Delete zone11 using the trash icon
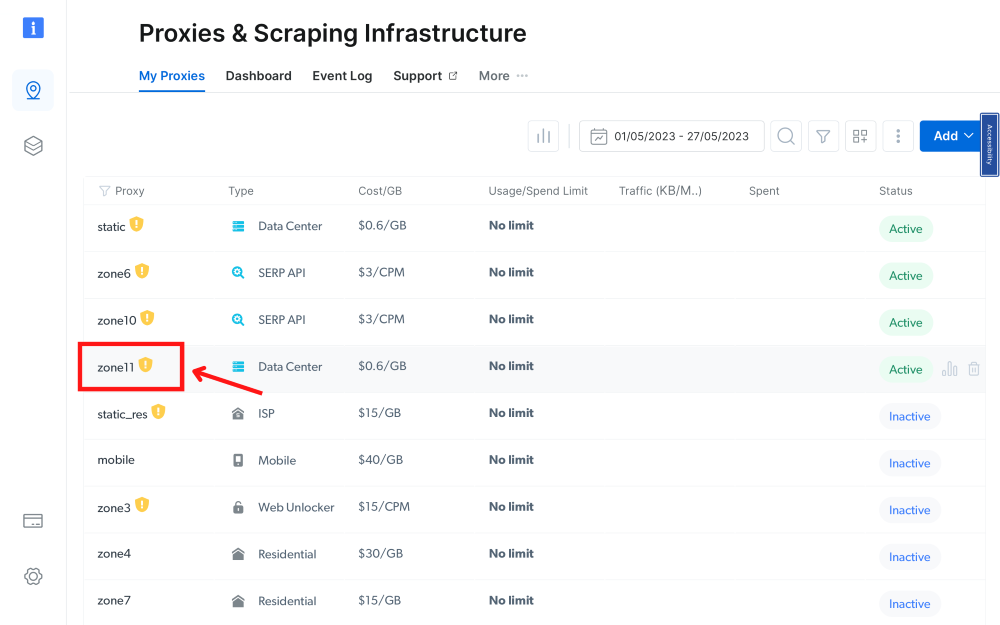 (974, 369)
